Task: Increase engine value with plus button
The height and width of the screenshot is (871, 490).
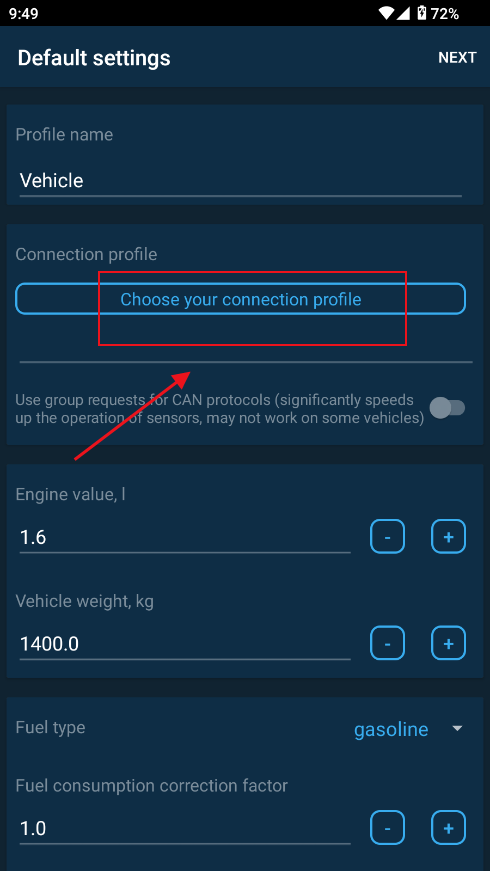Action: coord(448,537)
